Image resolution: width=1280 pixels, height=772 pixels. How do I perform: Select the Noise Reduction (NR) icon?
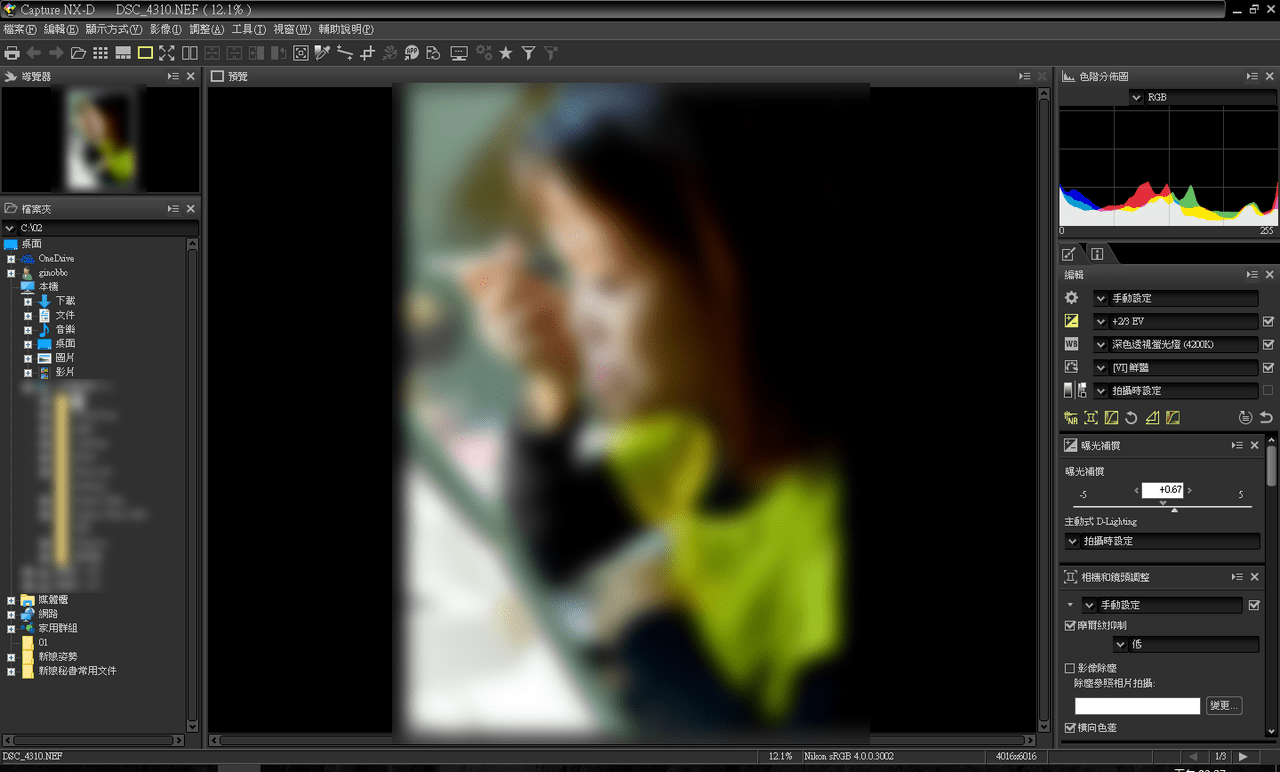tap(1070, 417)
